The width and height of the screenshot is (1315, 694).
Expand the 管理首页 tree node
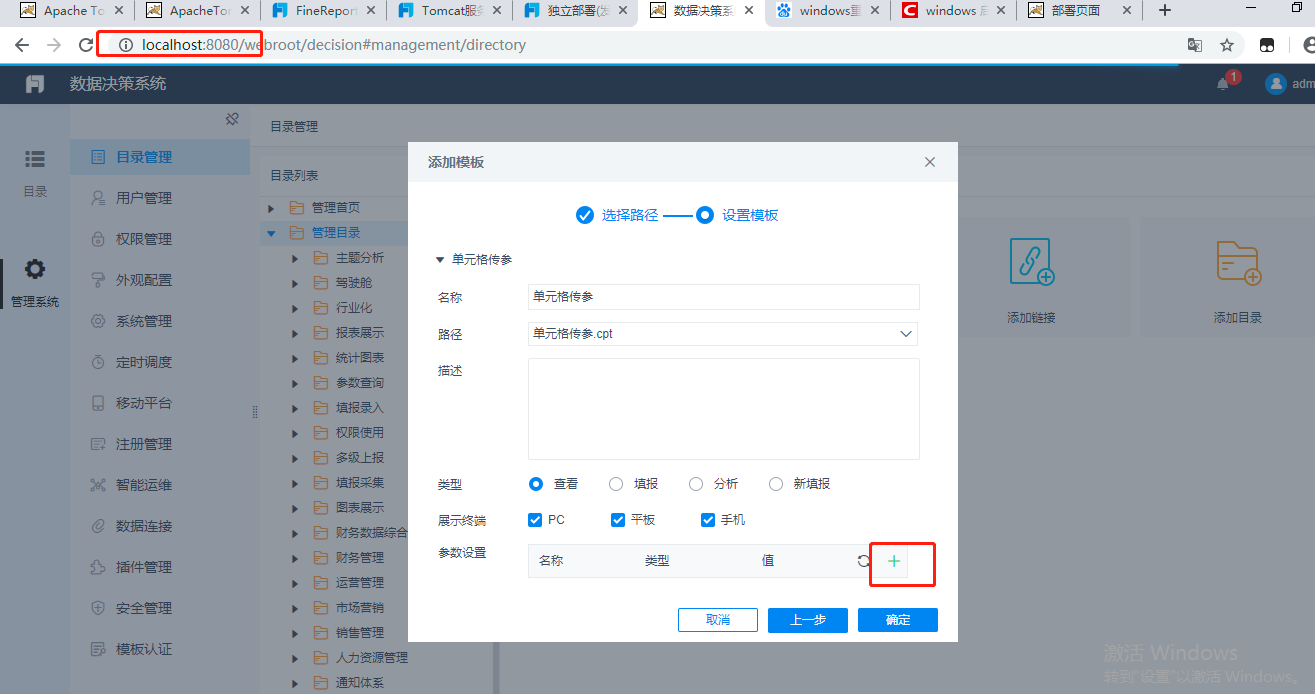click(271, 208)
